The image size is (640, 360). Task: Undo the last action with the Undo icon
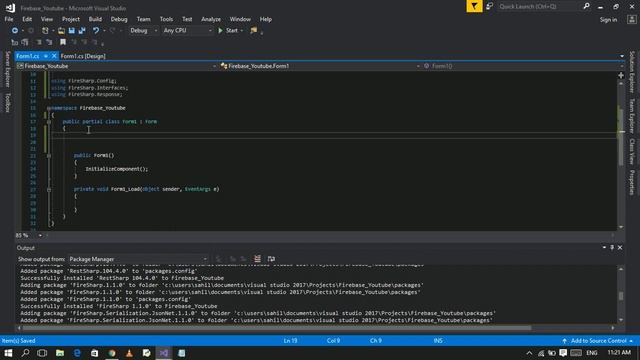[96, 31]
